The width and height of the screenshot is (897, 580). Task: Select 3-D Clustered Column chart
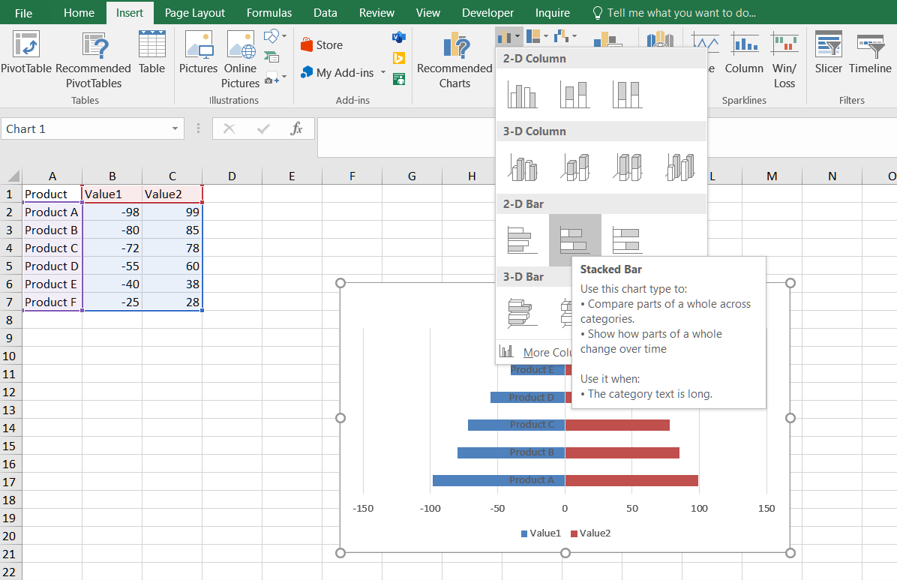tap(522, 167)
